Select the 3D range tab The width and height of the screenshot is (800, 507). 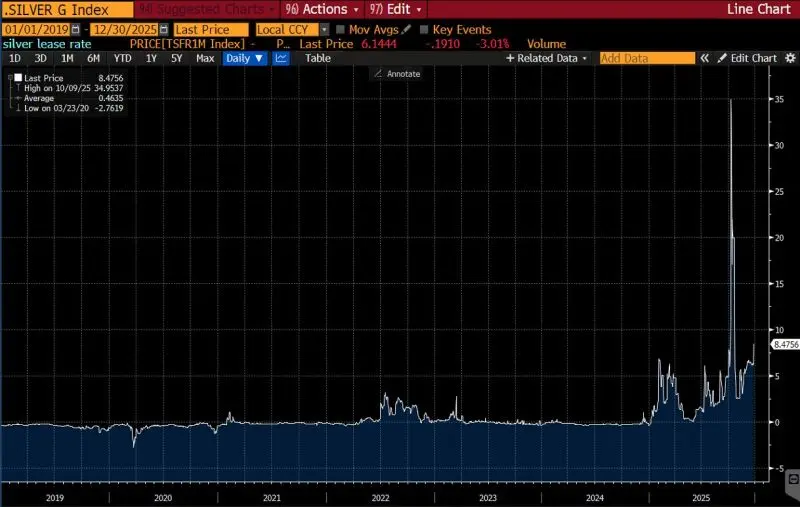coord(40,58)
